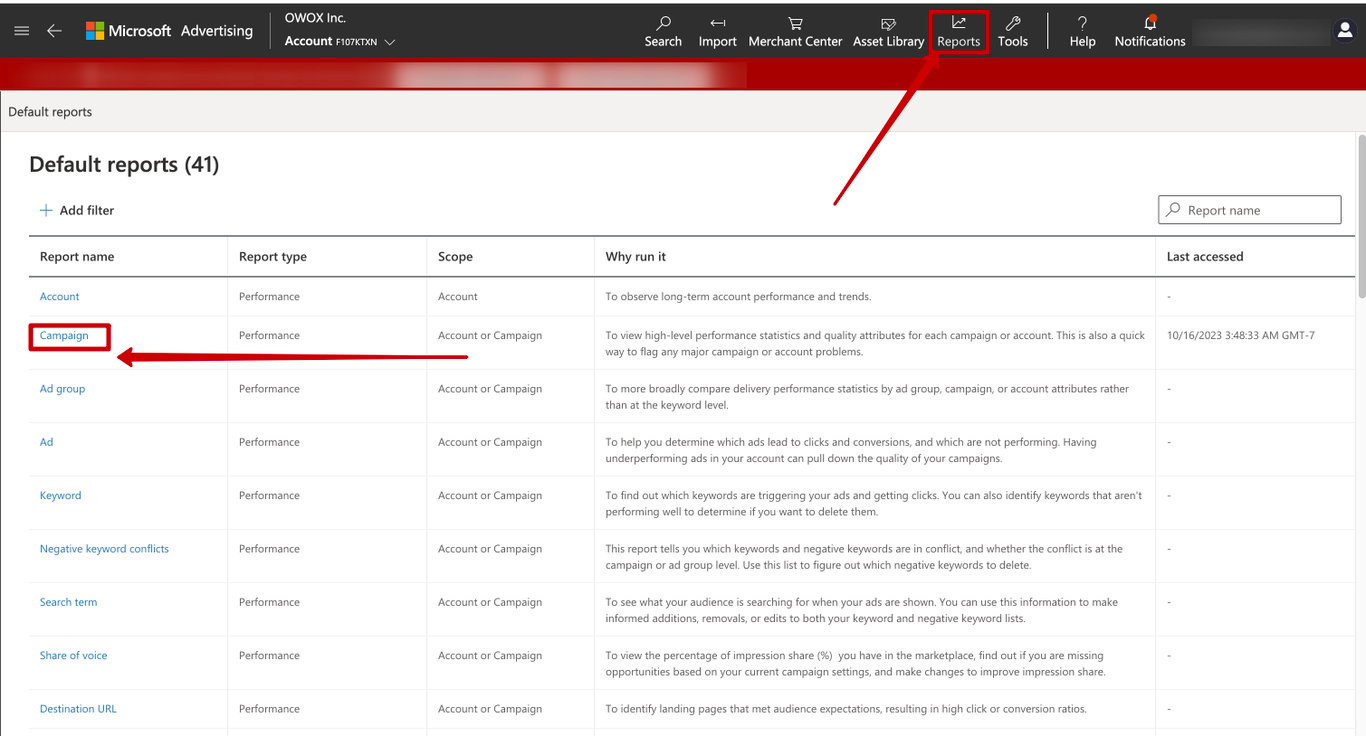Go back using the left arrow

(54, 31)
